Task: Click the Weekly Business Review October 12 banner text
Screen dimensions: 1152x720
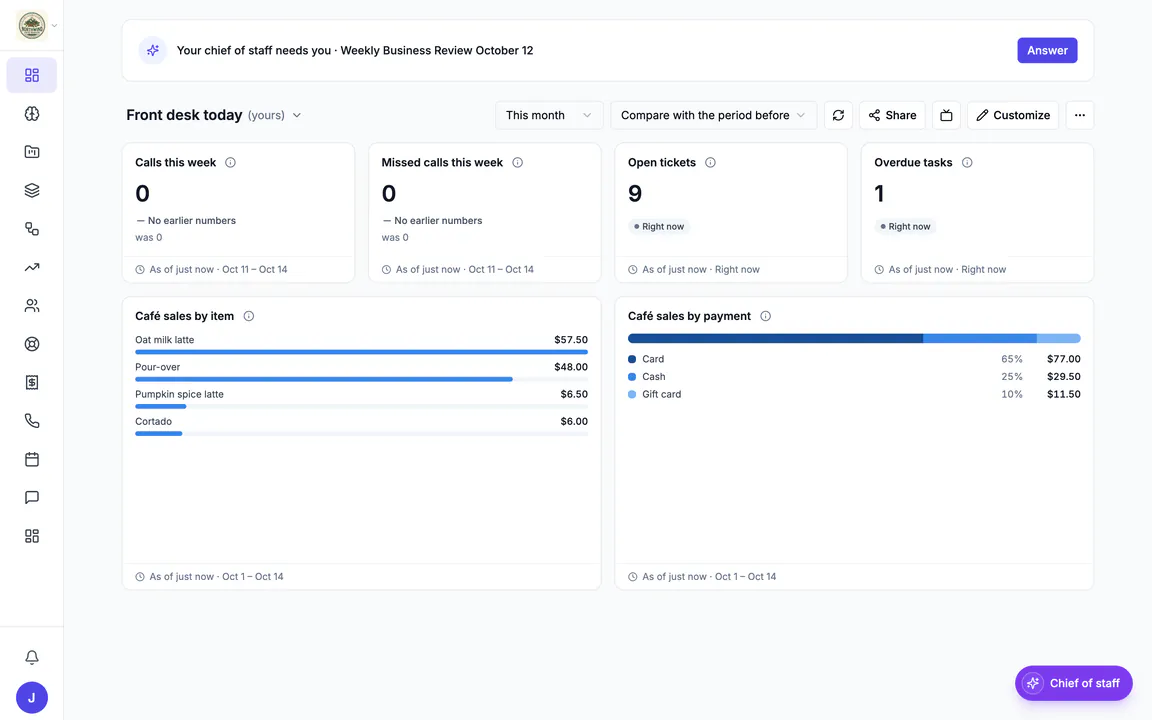Action: click(x=436, y=51)
